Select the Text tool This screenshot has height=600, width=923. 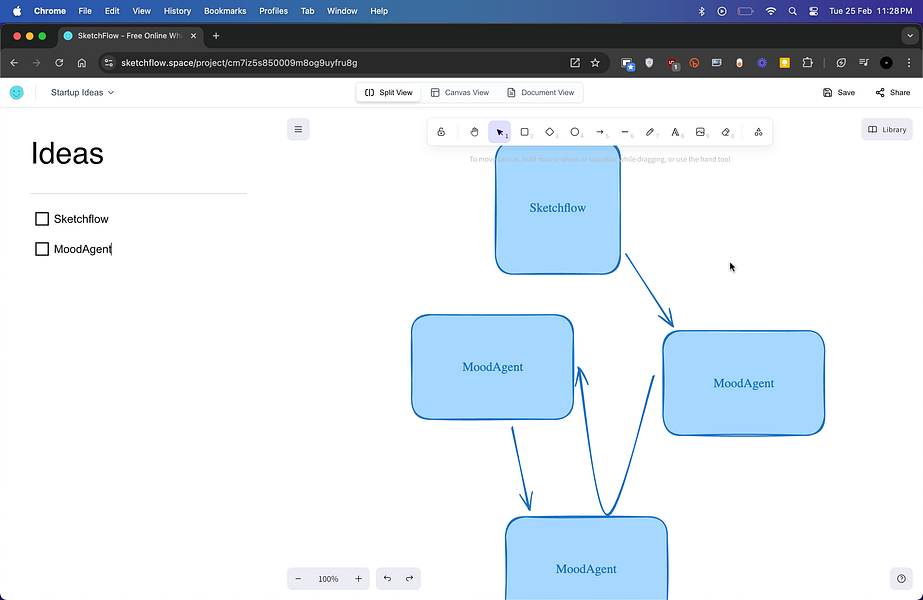(x=675, y=132)
